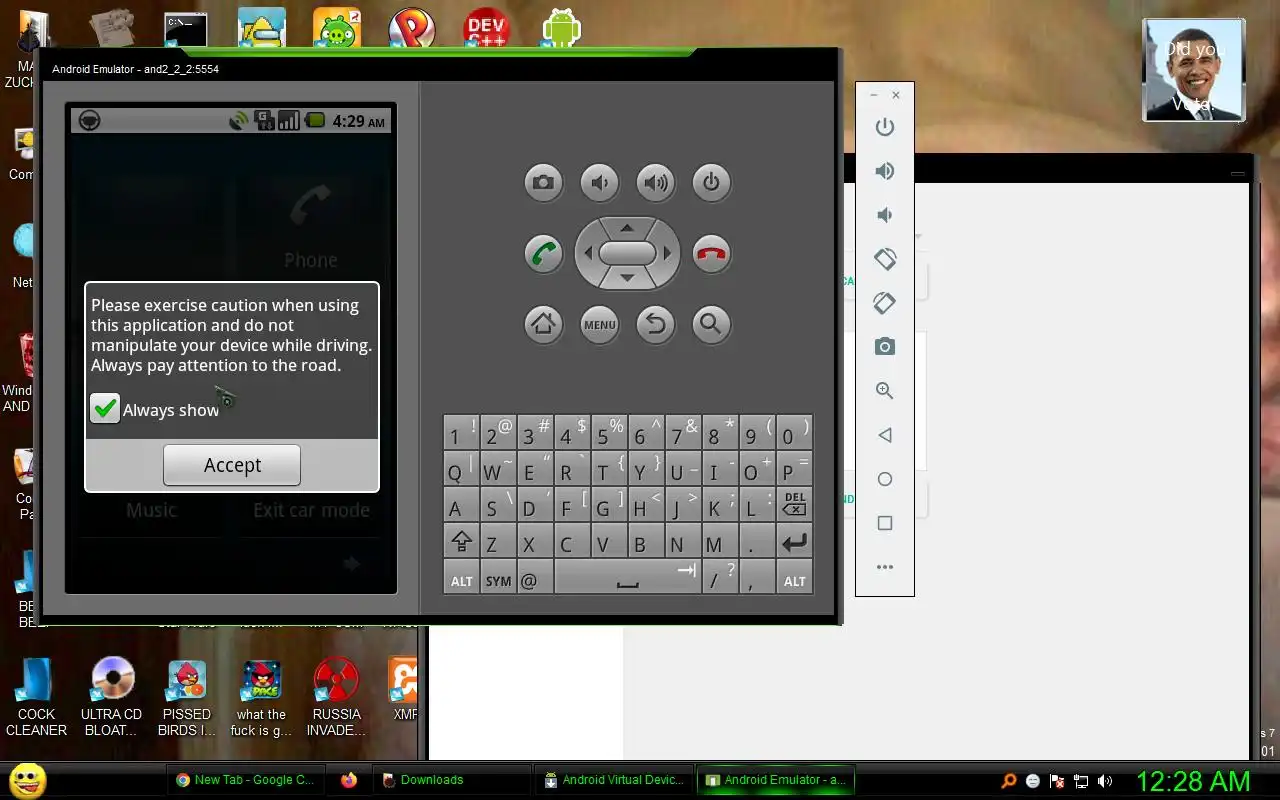Click the emulator Home hardware button
This screenshot has height=800, width=1280.
[x=543, y=324]
